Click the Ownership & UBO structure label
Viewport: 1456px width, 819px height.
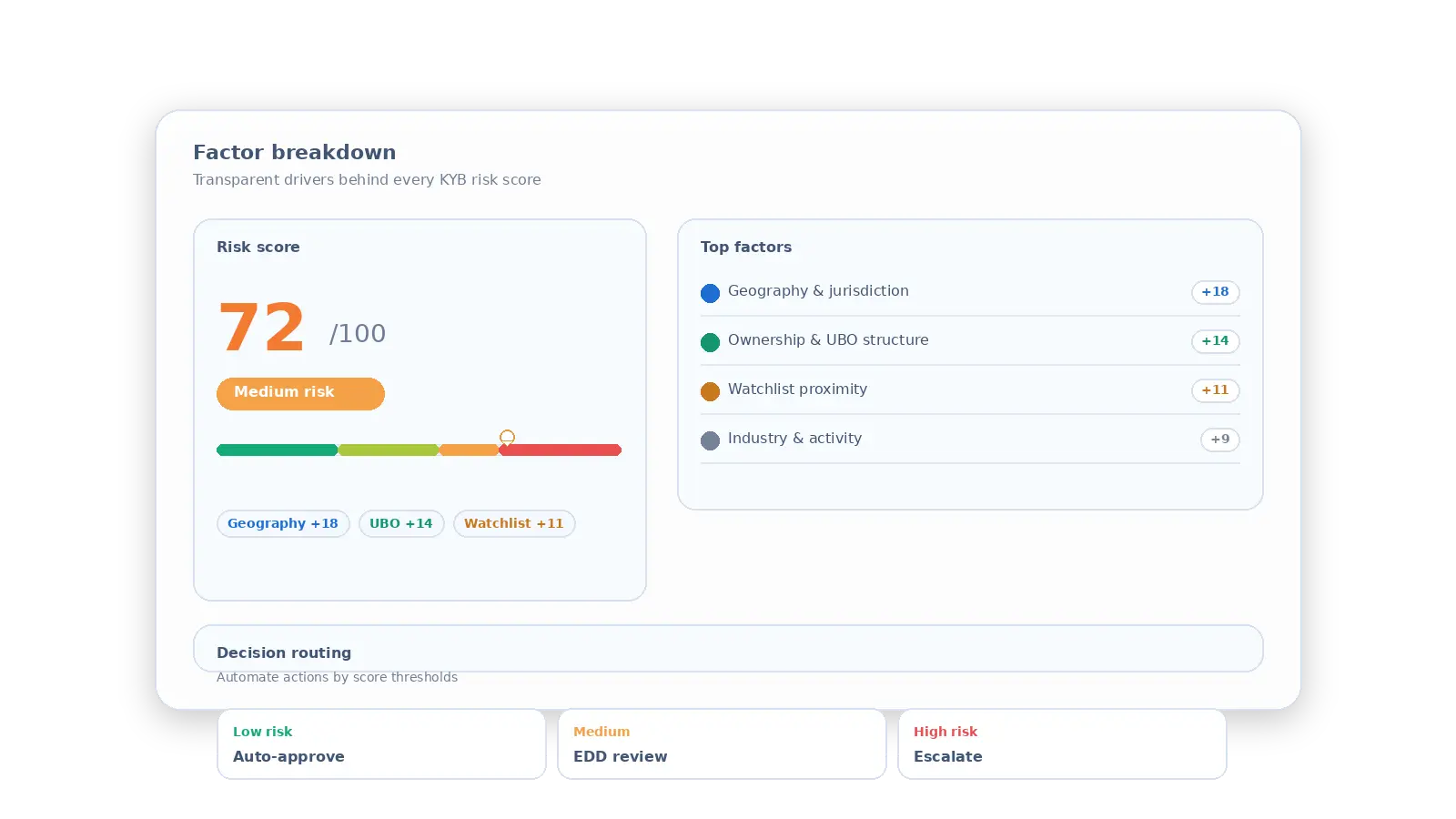click(x=828, y=340)
